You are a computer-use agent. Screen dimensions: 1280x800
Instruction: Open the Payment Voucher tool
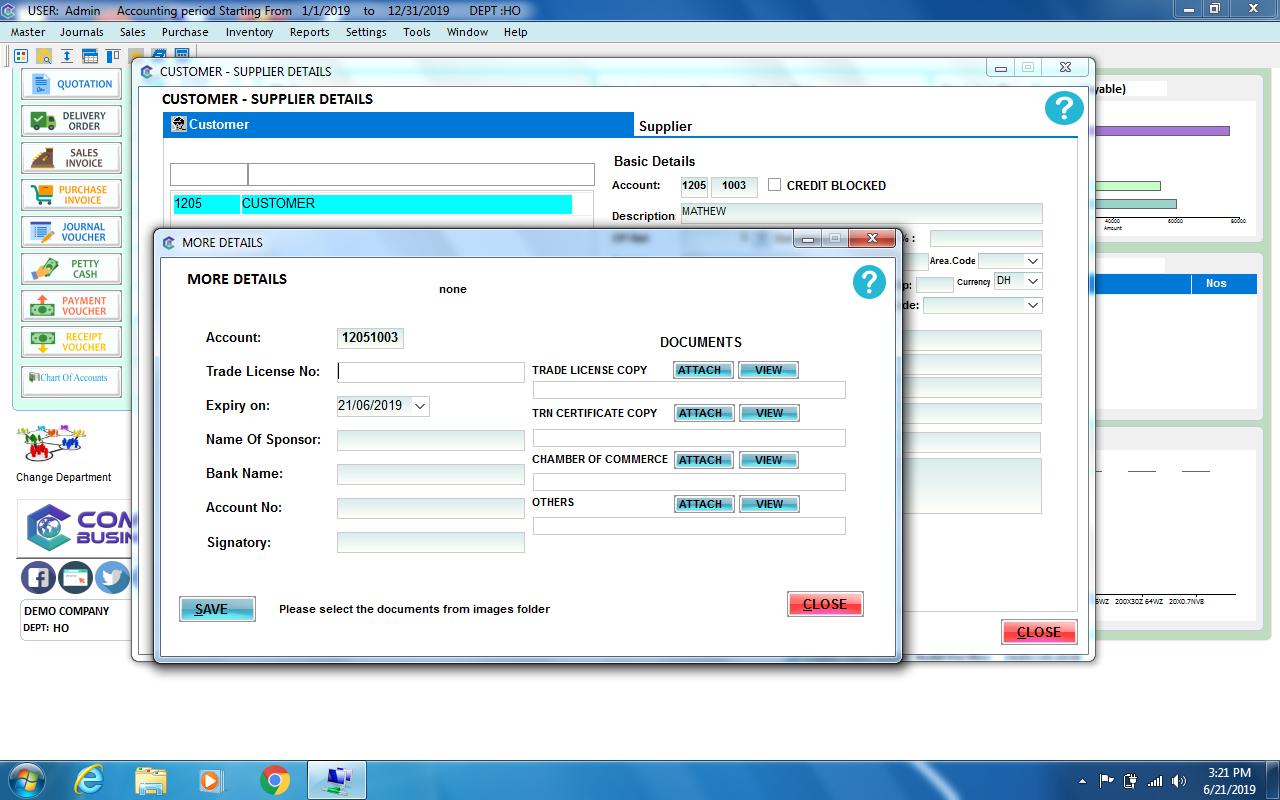click(70, 305)
